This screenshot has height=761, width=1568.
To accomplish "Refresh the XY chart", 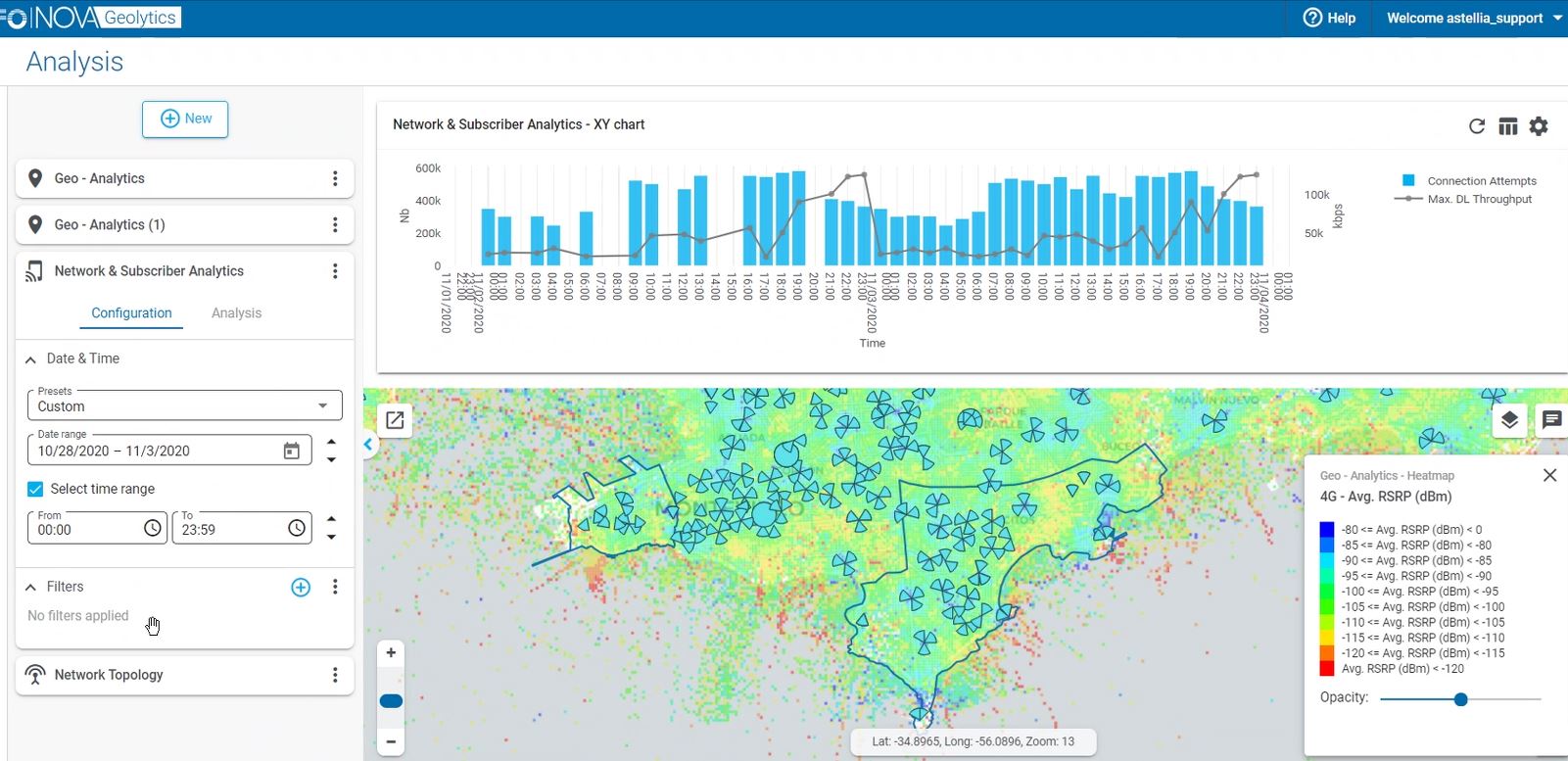I will tap(1477, 126).
